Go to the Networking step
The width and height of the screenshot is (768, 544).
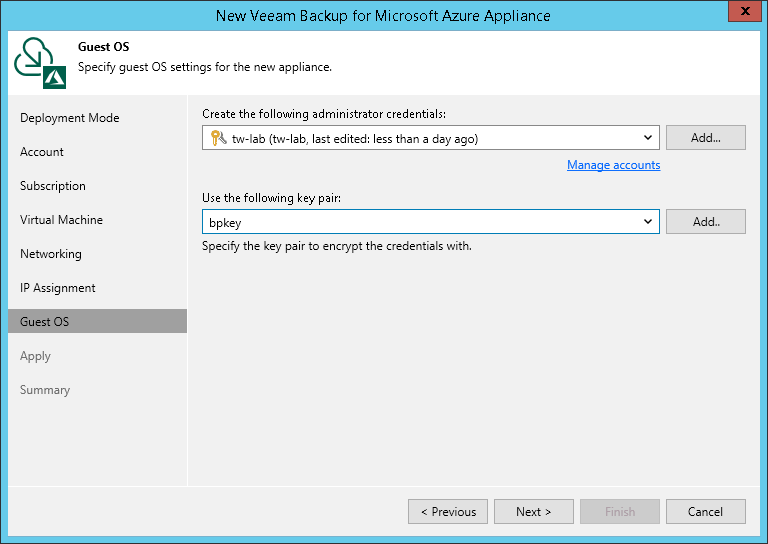50,254
